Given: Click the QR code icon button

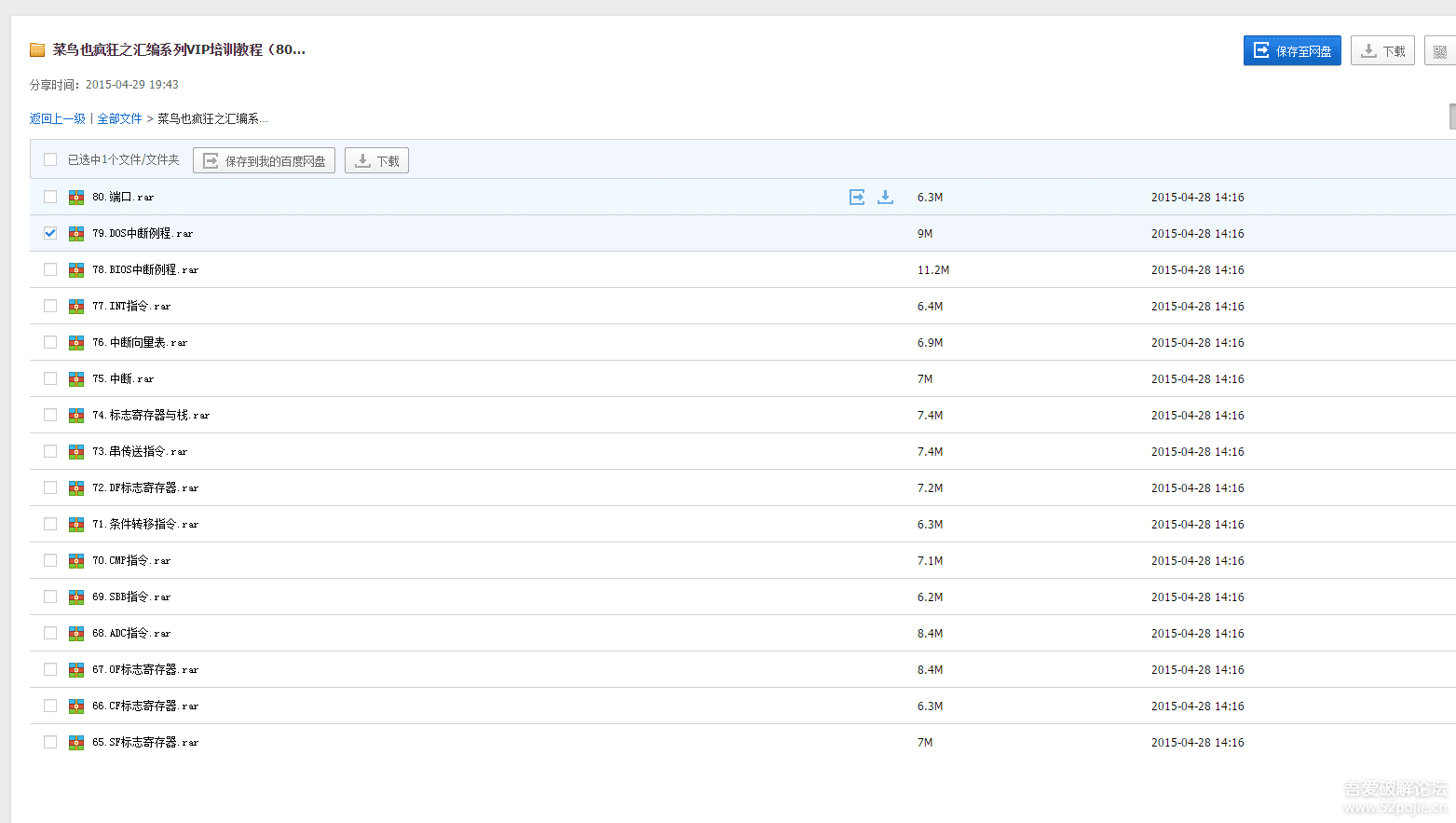Looking at the screenshot, I should tap(1440, 50).
